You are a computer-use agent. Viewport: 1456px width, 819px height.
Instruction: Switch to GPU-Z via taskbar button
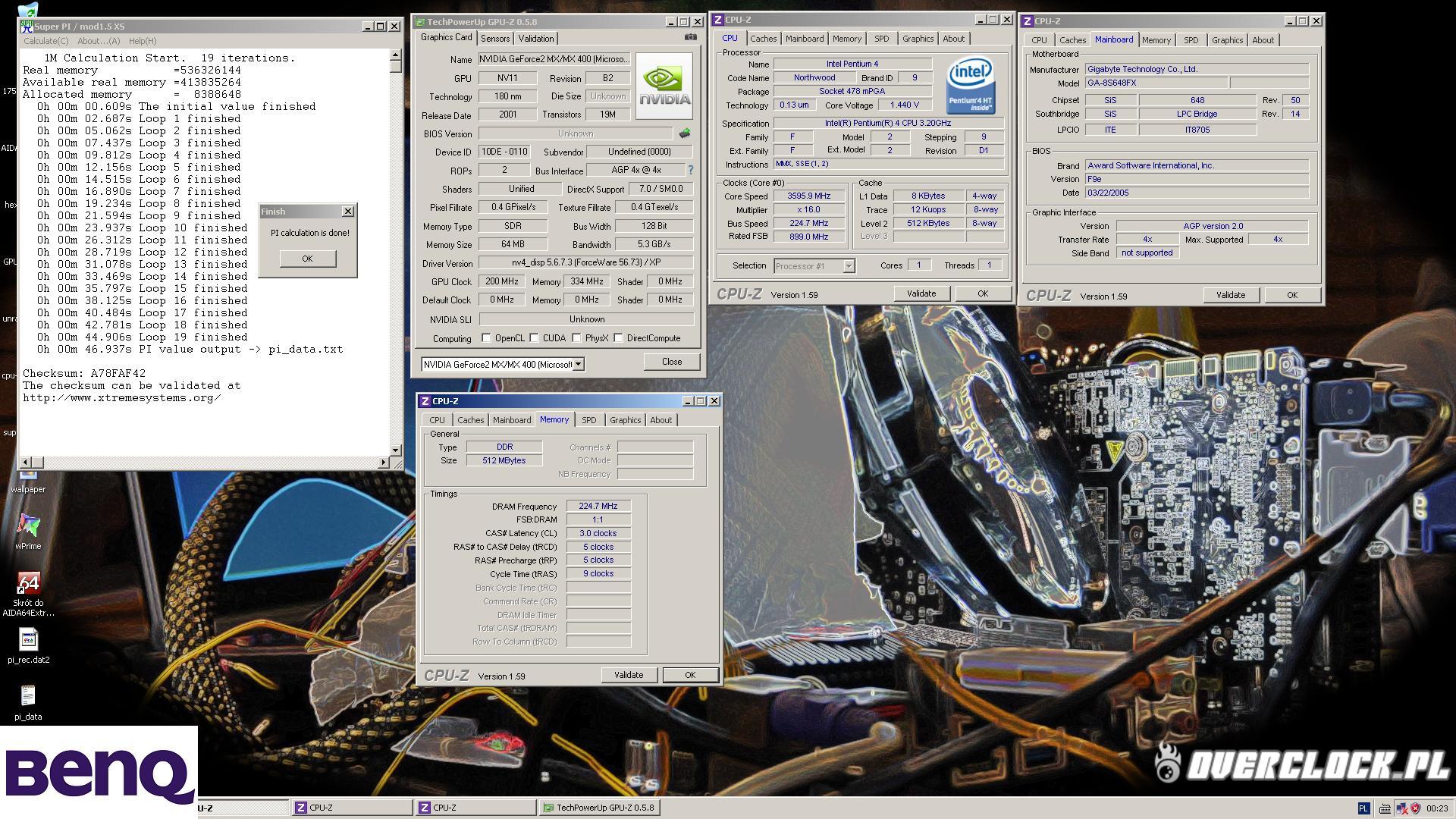tap(601, 808)
